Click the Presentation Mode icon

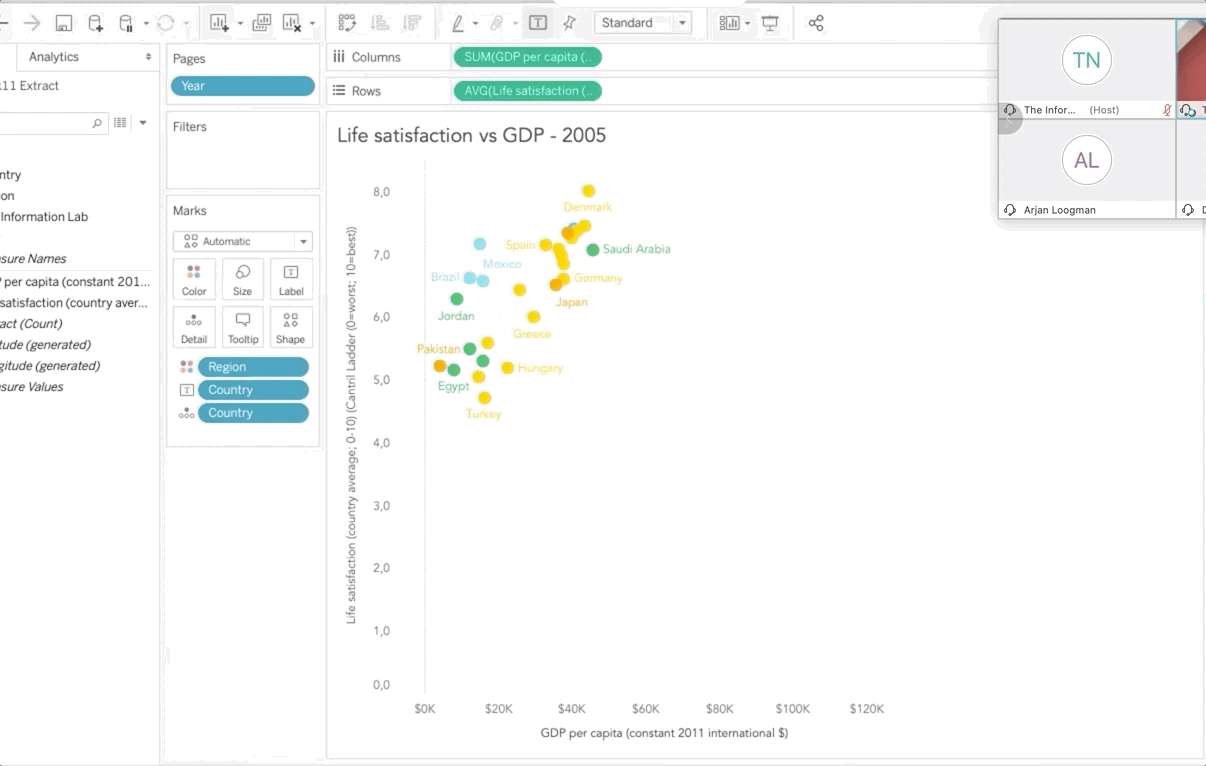pos(770,23)
